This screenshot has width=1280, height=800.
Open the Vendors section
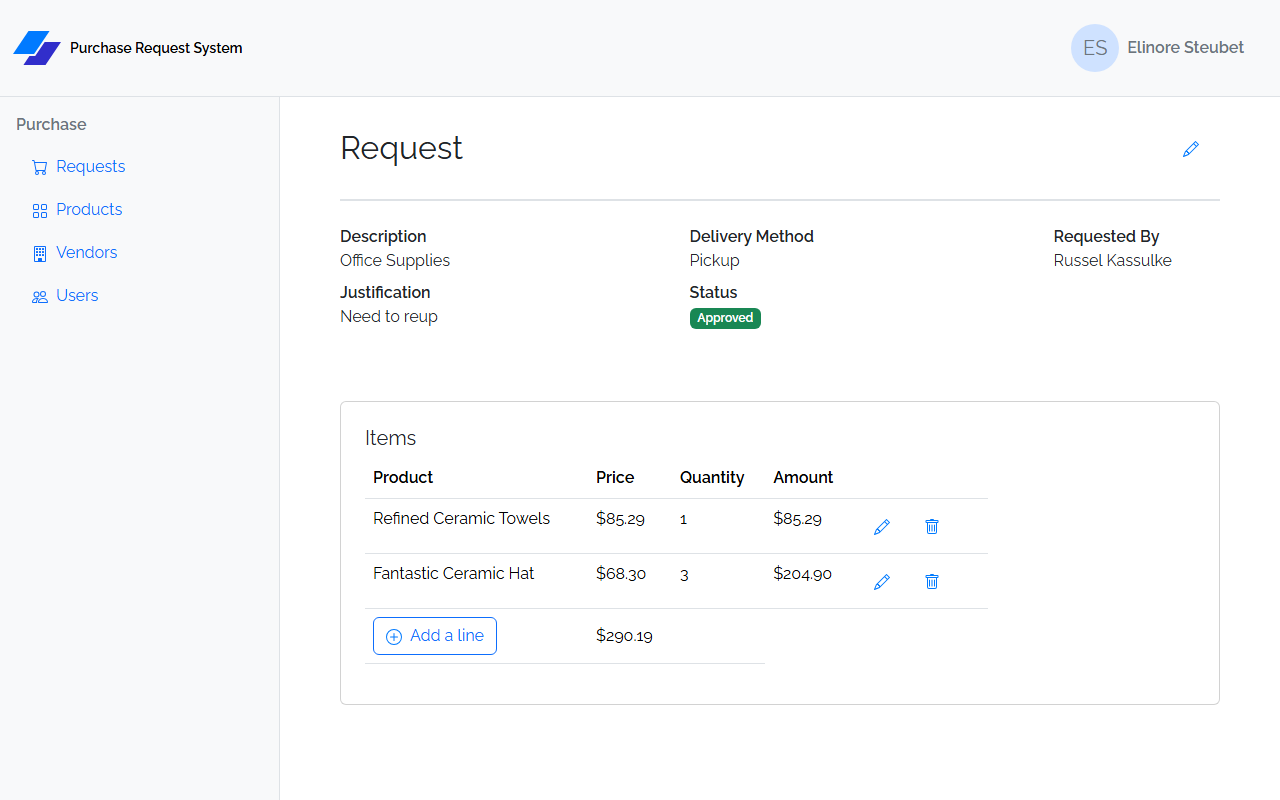87,252
